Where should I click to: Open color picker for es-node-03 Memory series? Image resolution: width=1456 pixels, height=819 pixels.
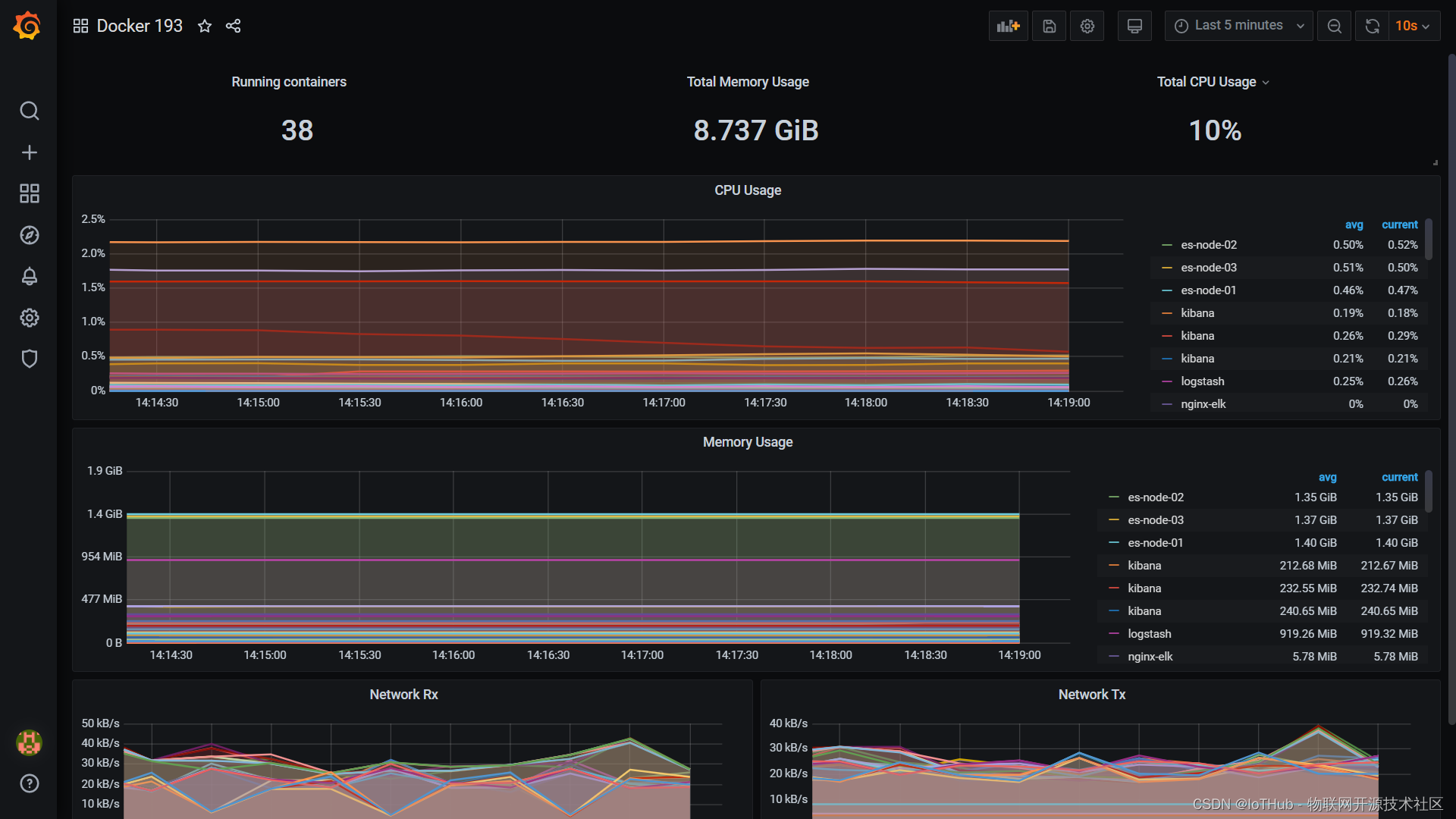tap(1114, 520)
